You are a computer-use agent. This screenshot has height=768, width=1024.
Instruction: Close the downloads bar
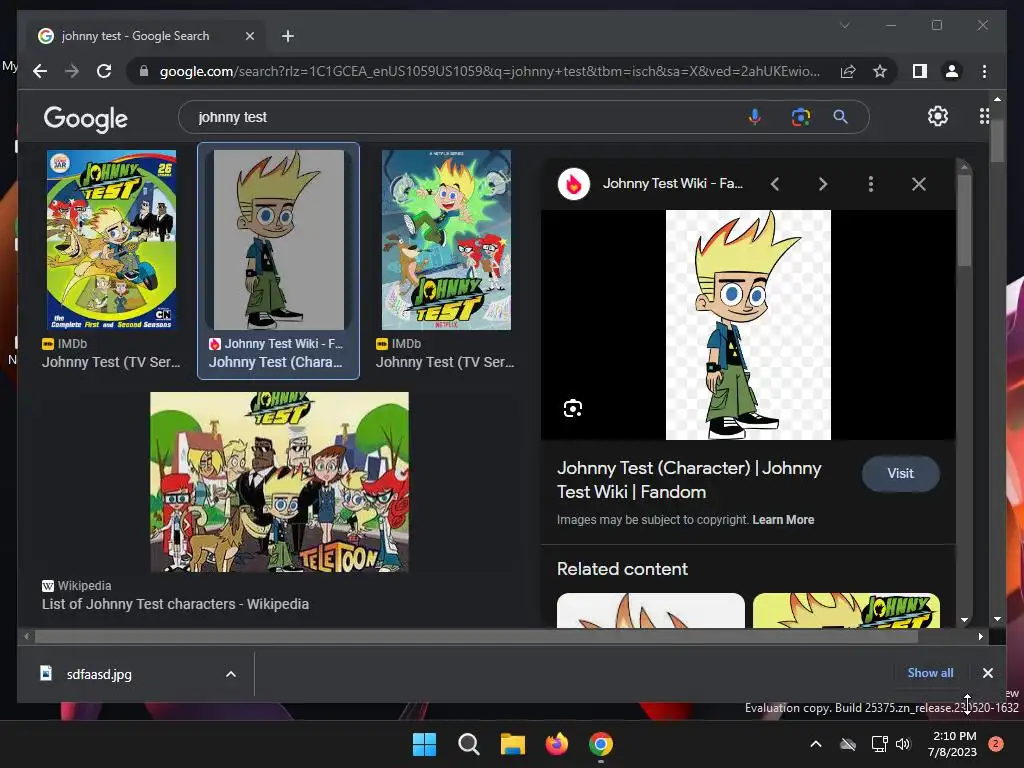click(987, 673)
